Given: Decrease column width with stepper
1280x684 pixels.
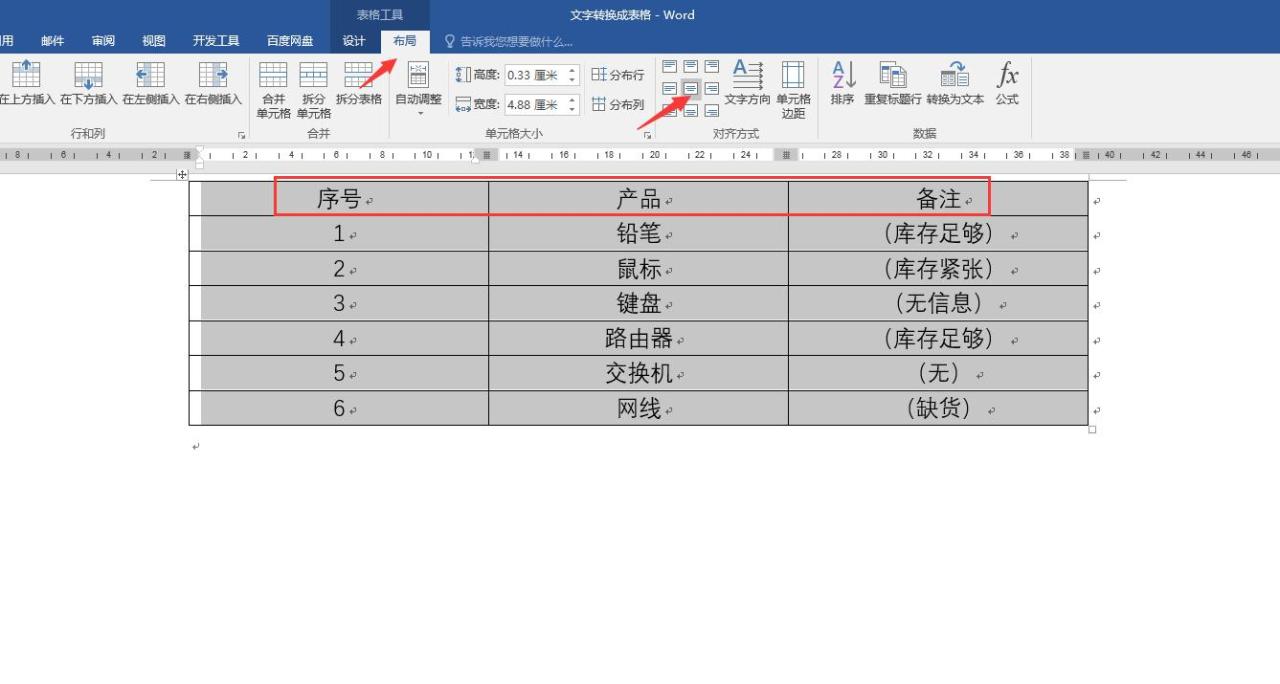Looking at the screenshot, I should [572, 109].
